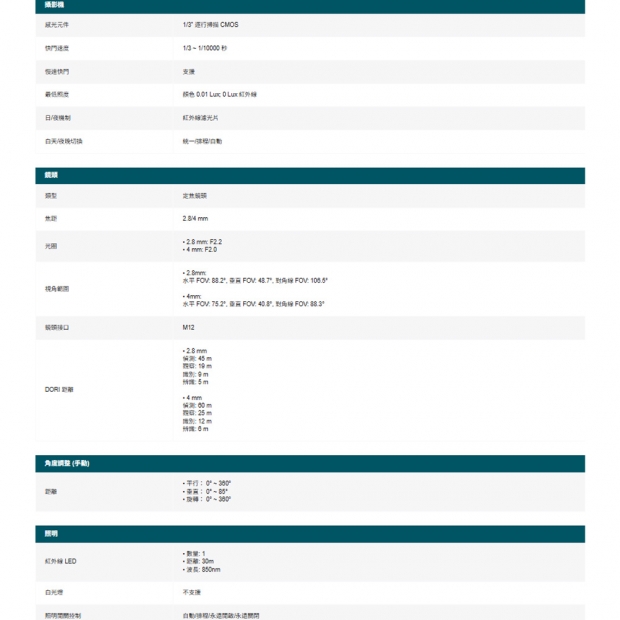
Task: Click the 1/3" 逐行掃描 CMOS value
Action: [x=211, y=23]
